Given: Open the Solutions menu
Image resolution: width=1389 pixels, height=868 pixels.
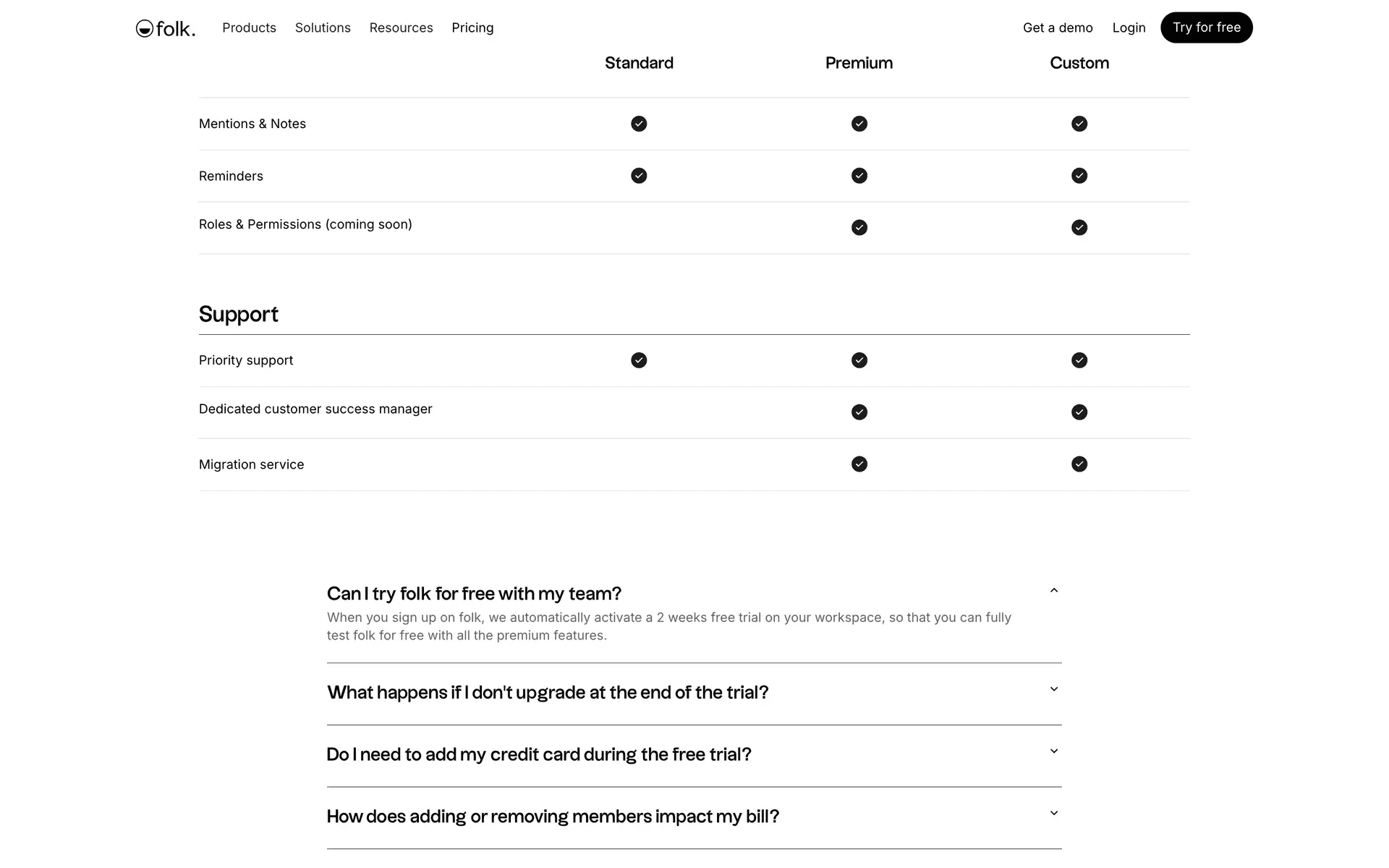Looking at the screenshot, I should (323, 27).
